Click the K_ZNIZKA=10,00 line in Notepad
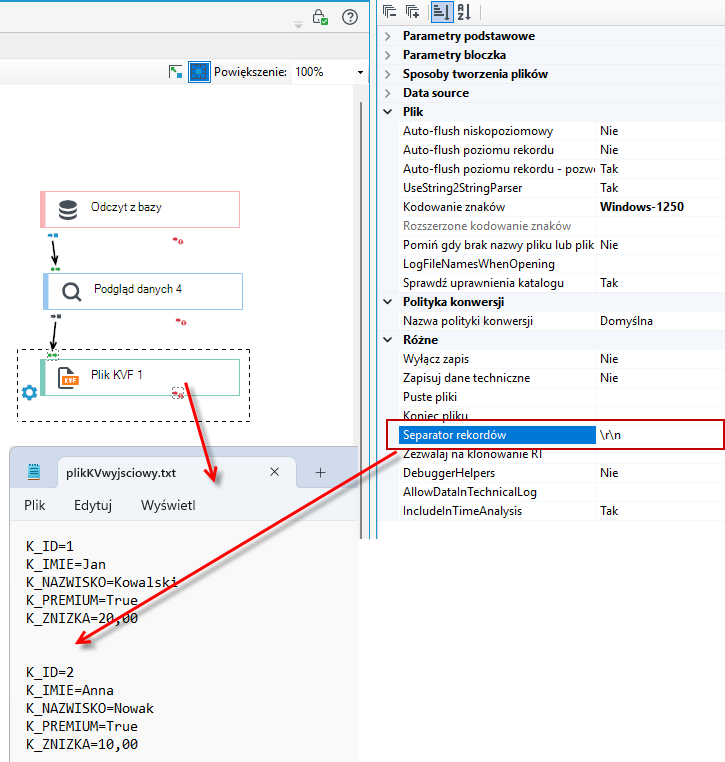 (82, 744)
